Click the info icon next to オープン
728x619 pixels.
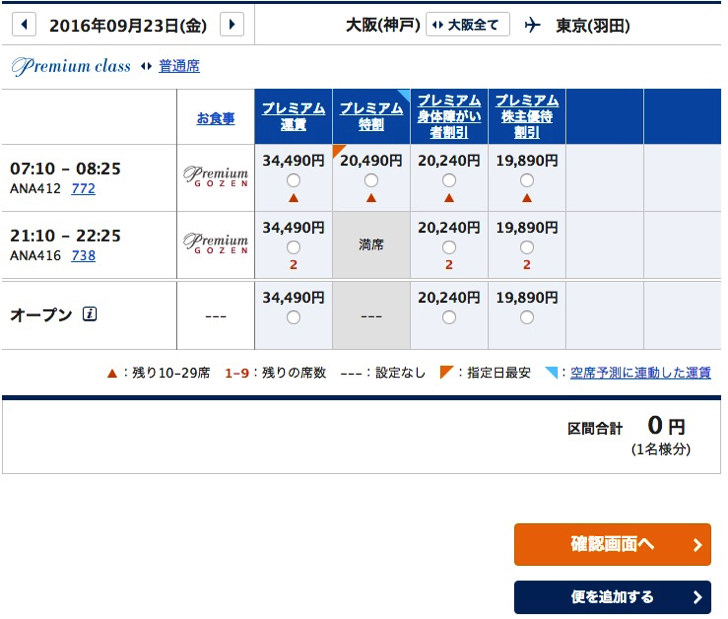(x=90, y=314)
